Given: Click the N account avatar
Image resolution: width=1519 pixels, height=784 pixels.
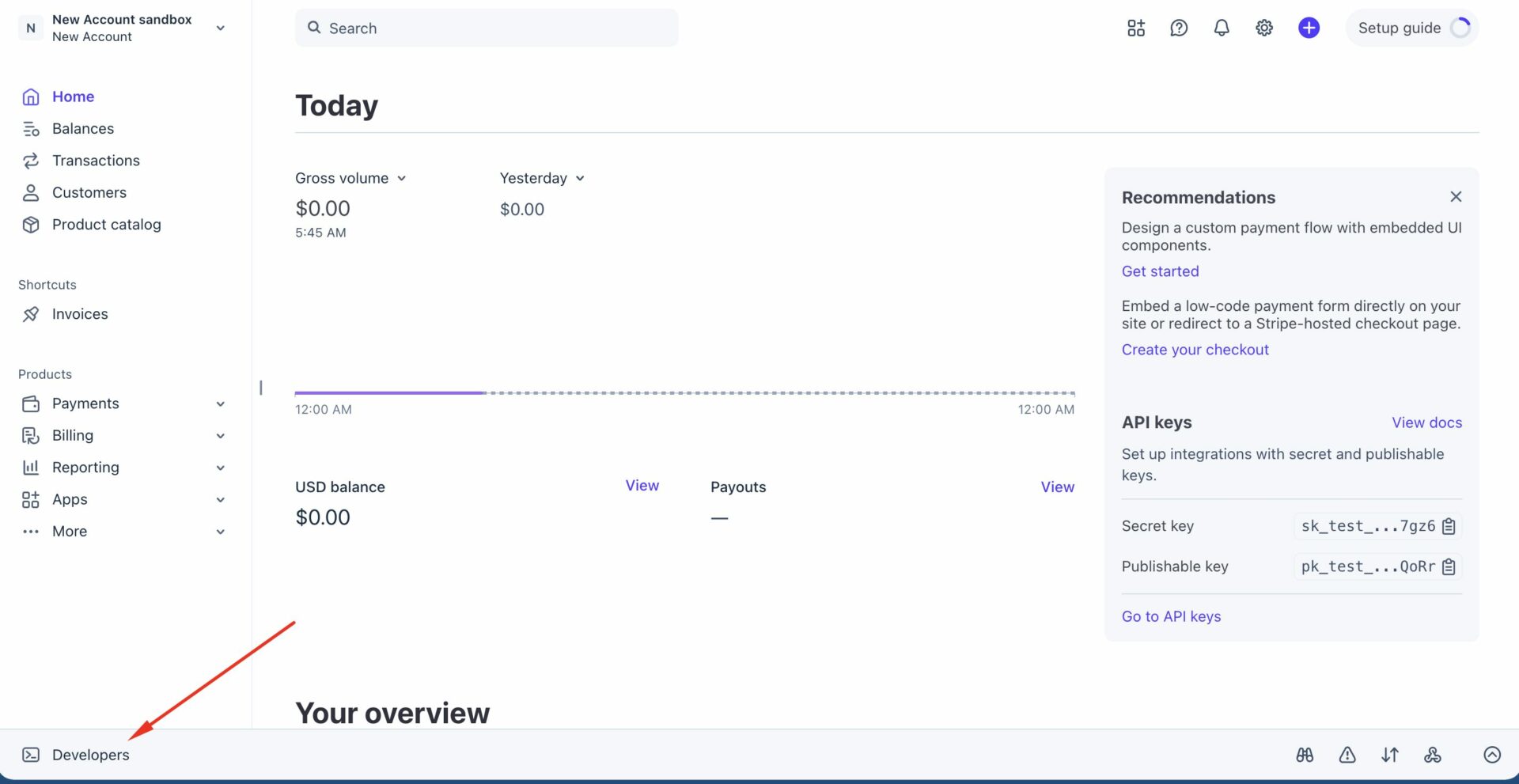Looking at the screenshot, I should point(31,28).
